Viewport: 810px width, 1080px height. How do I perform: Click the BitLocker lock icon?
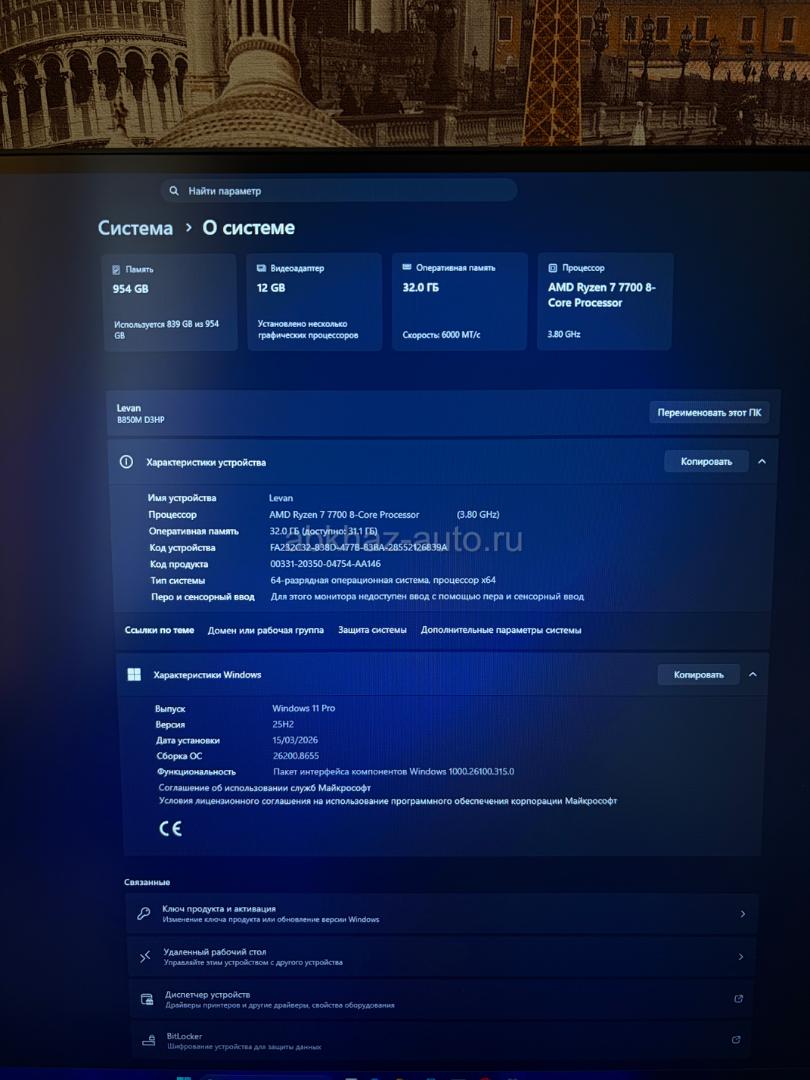149,1041
